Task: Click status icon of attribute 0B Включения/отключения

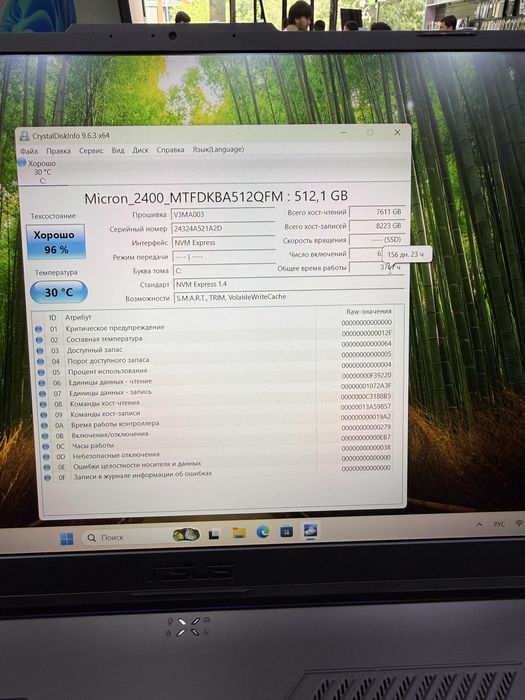Action: (x=45, y=436)
